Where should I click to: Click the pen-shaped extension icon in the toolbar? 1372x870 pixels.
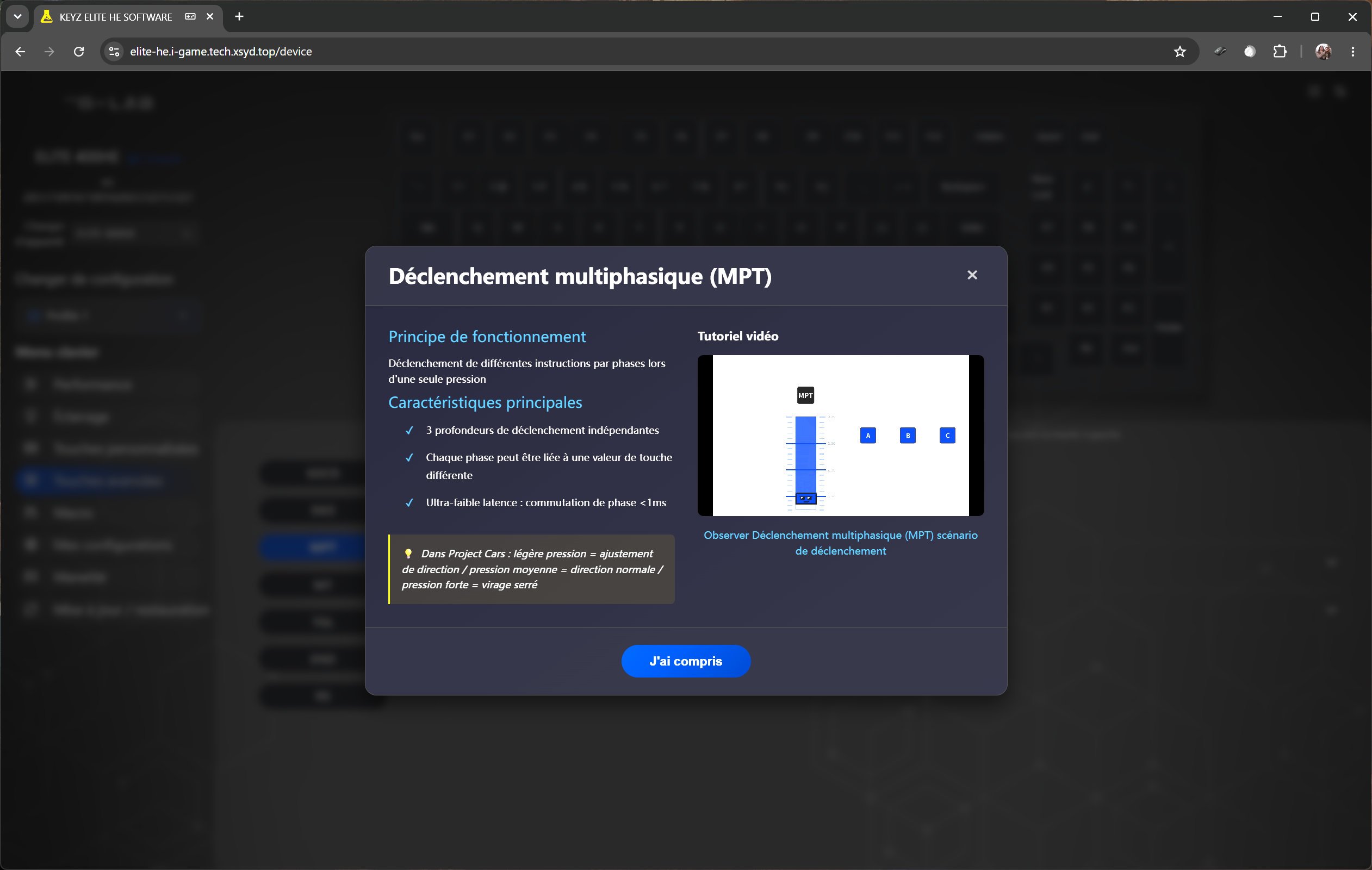[1220, 52]
